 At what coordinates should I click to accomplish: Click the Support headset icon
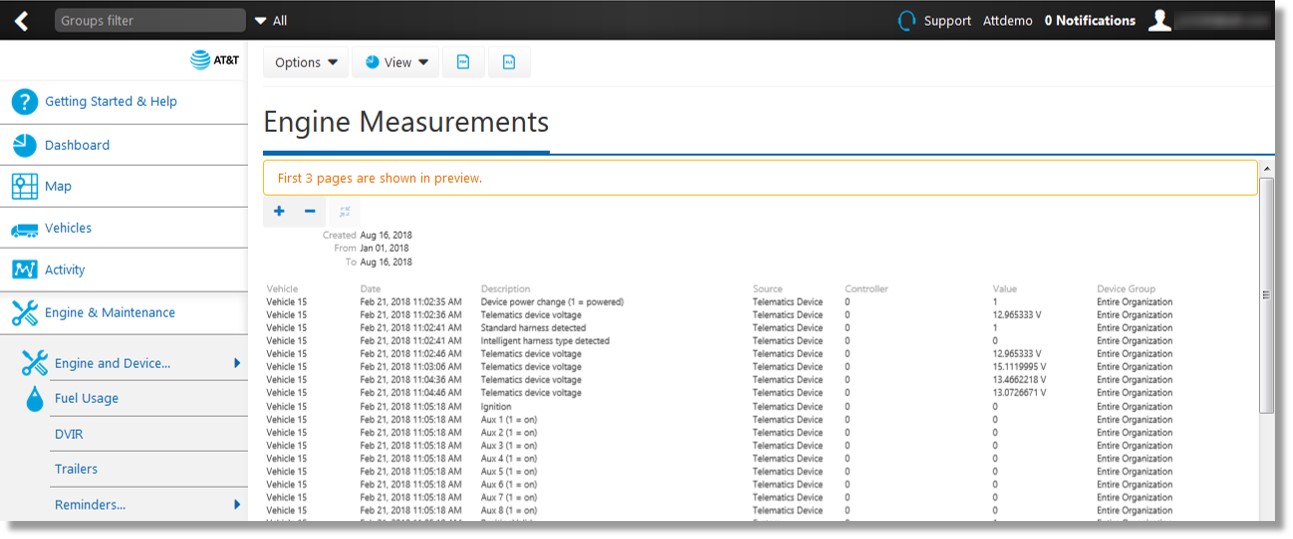tap(907, 21)
